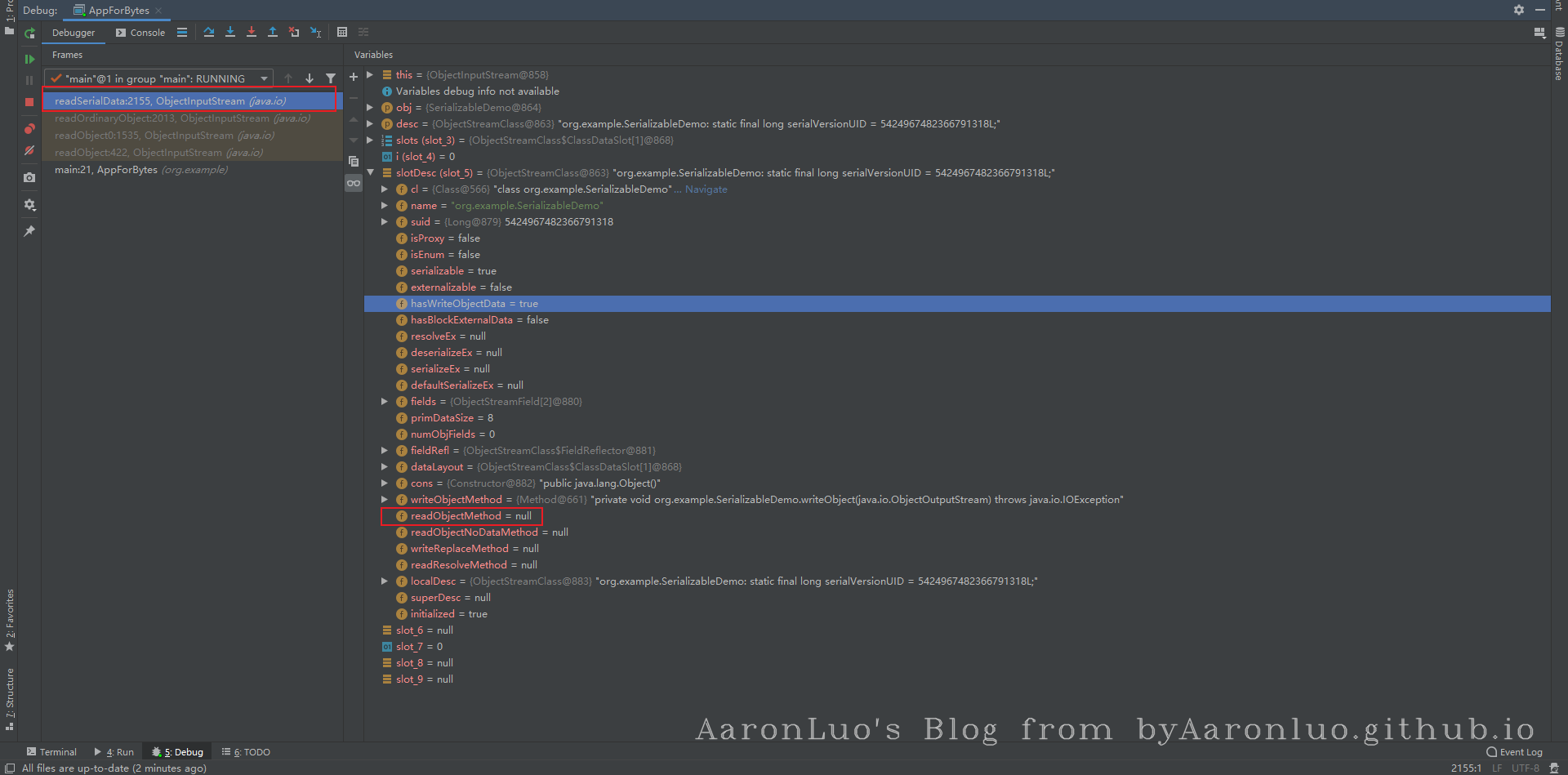Collapse the slotDesc (slot_5) variable node
Viewport: 1568px width, 775px height.
[x=371, y=173]
